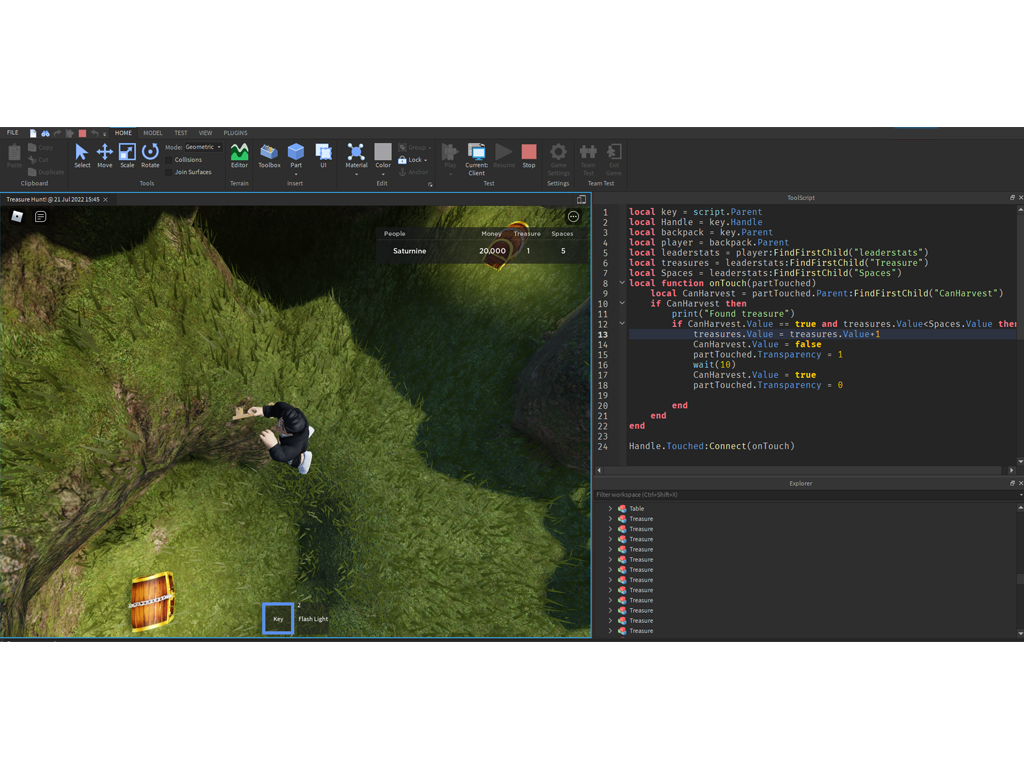The image size is (1024, 768).
Task: Open the Geometric mode dropdown
Action: tap(203, 147)
